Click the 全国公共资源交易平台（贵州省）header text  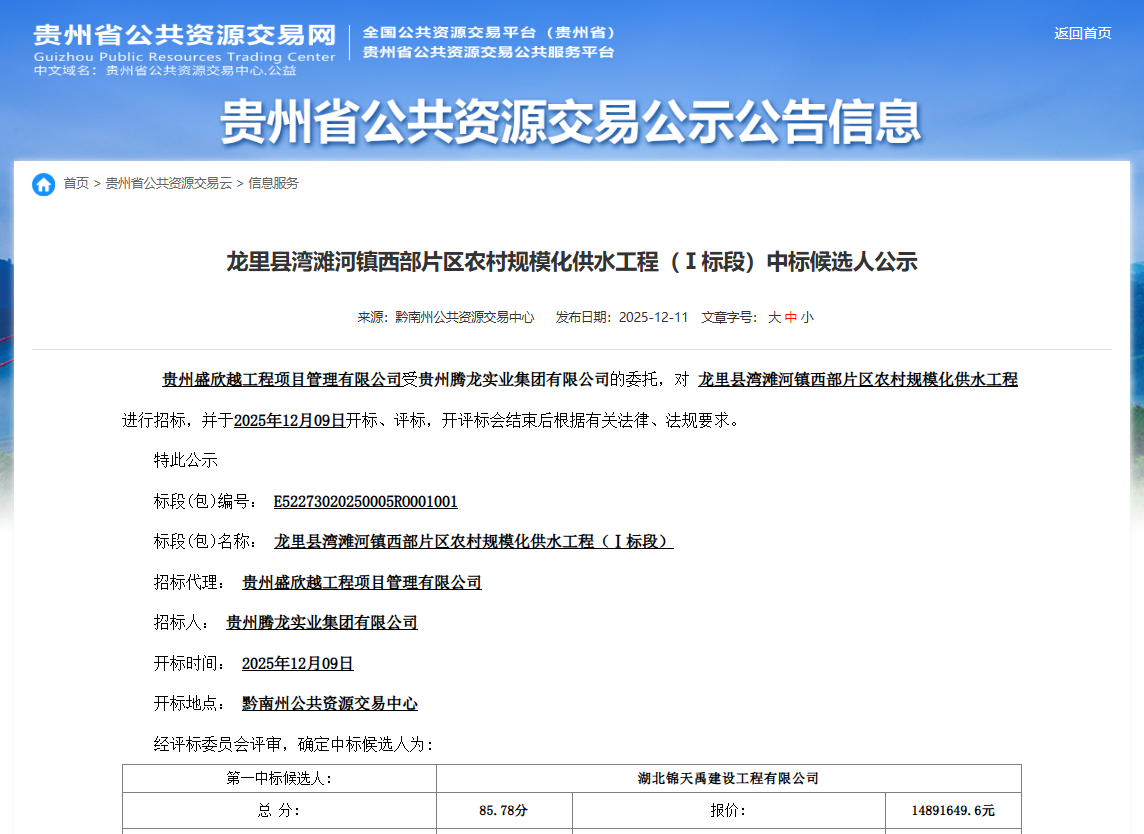[x=488, y=31]
